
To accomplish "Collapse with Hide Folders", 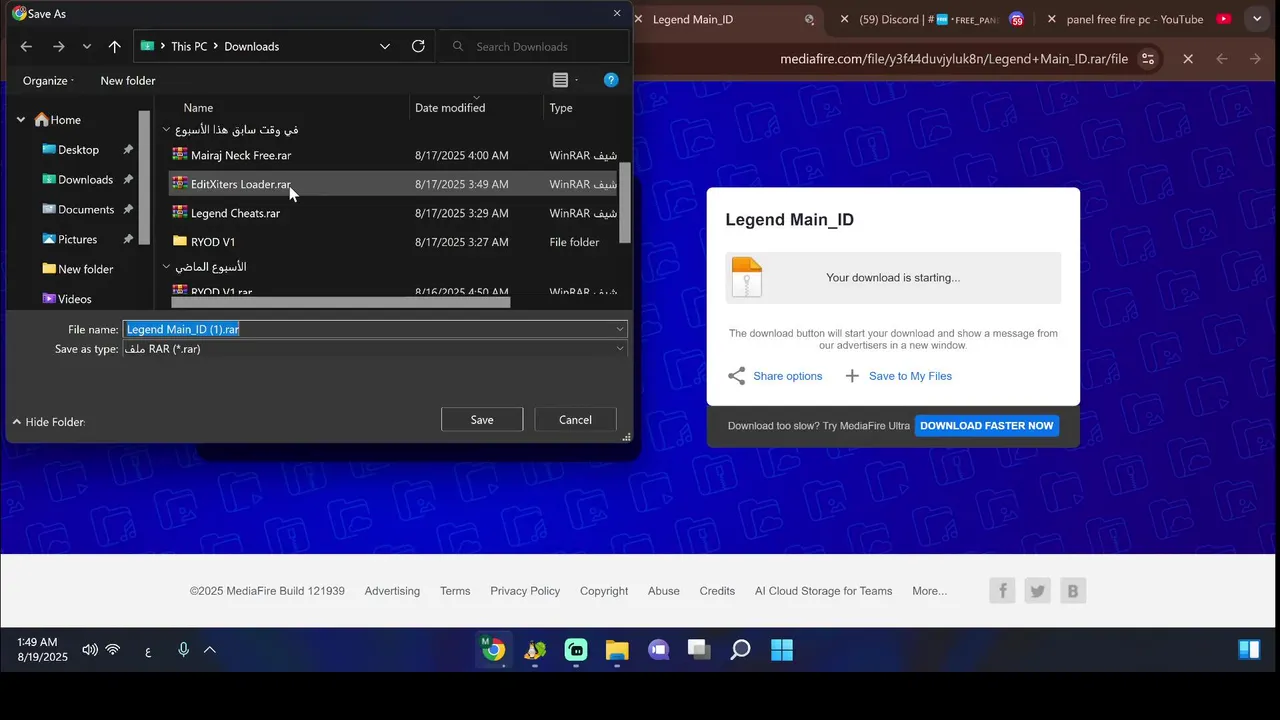I will pyautogui.click(x=49, y=422).
